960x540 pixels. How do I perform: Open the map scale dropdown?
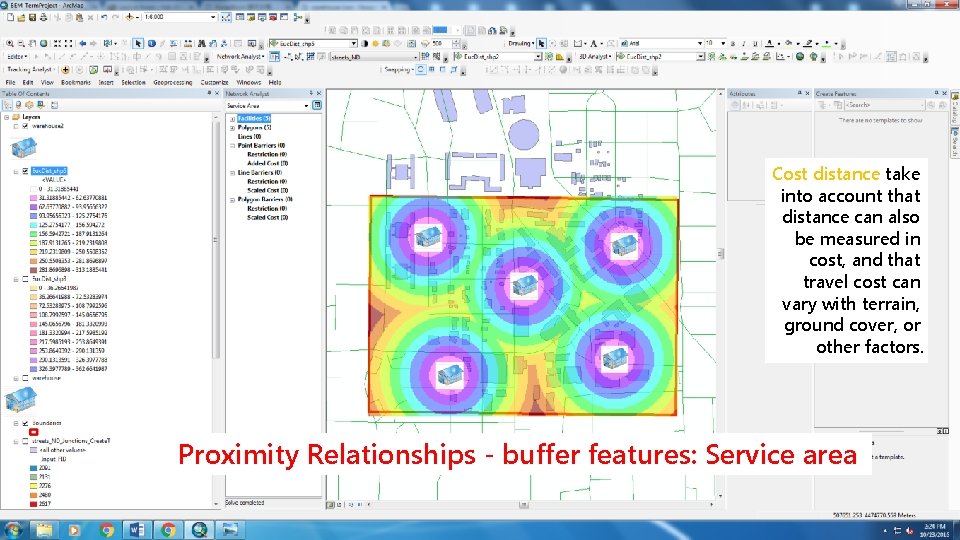212,17
